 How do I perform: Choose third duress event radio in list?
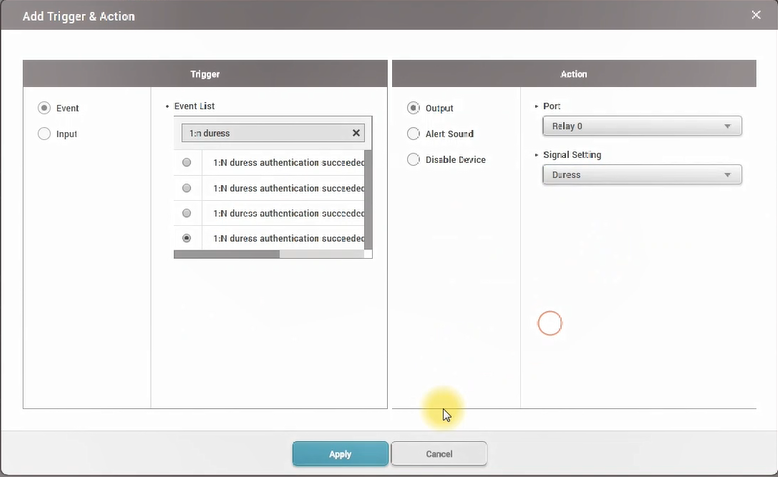coord(187,213)
